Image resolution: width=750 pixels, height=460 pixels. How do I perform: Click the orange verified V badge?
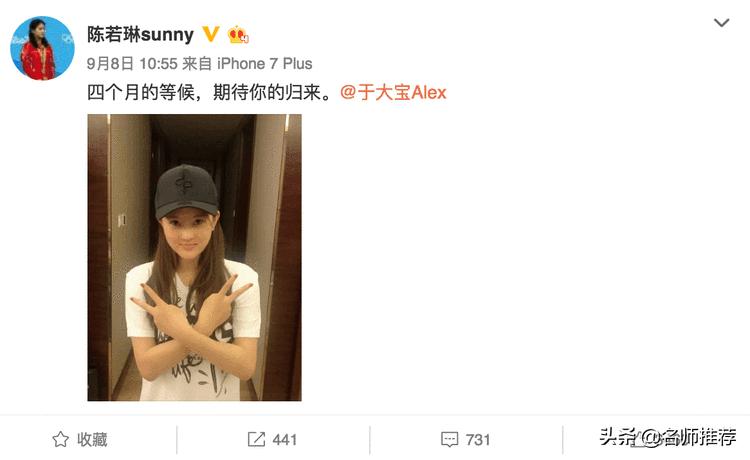coord(210,33)
